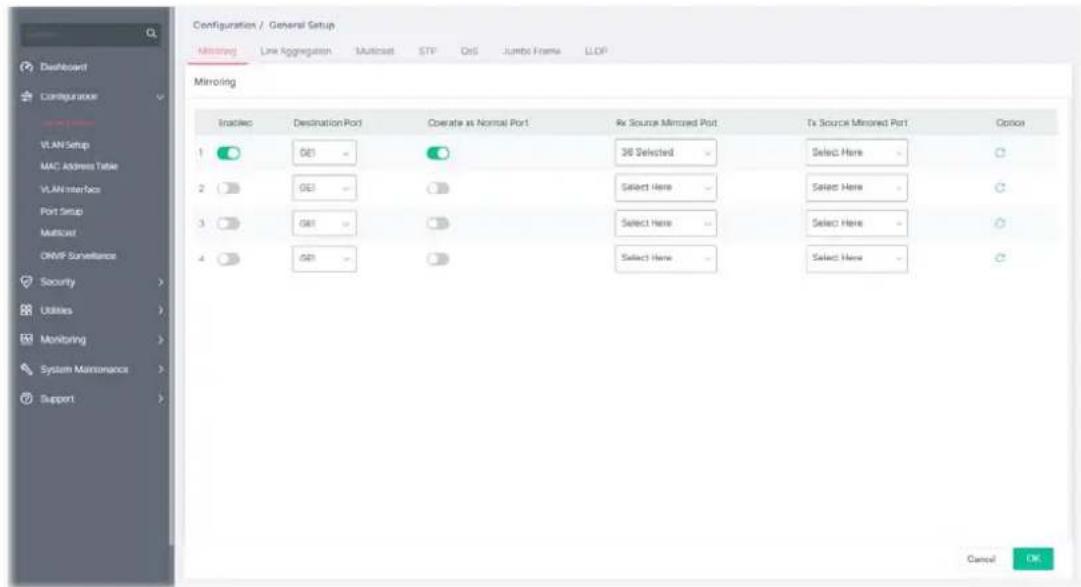Open row 4 Tx Source Mirrored Port dropdown
Image resolution: width=1081 pixels, height=587 pixels.
(x=856, y=259)
